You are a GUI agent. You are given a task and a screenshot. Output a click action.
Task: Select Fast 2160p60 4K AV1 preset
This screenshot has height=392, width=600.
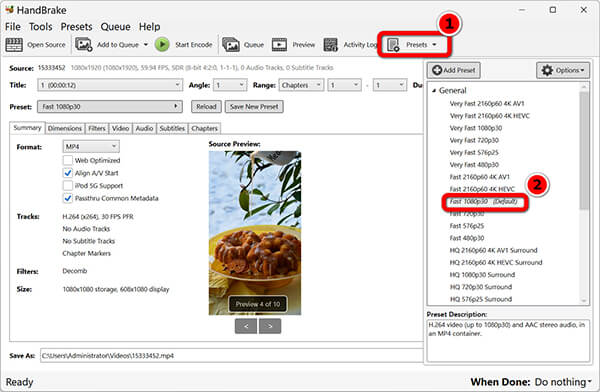click(479, 177)
